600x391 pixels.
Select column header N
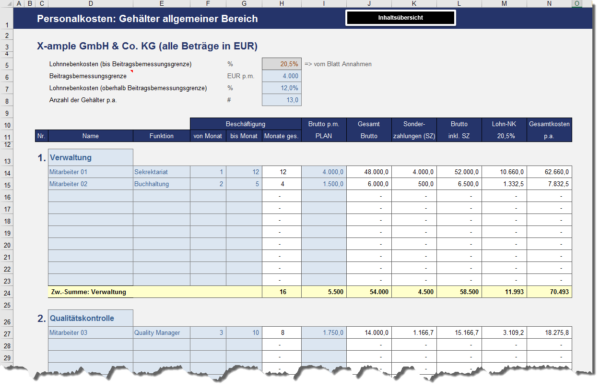(x=549, y=3)
